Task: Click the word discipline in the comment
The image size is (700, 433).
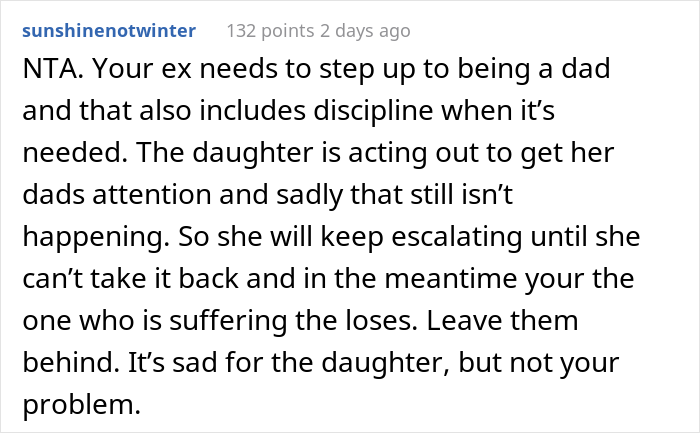Action: 373,111
